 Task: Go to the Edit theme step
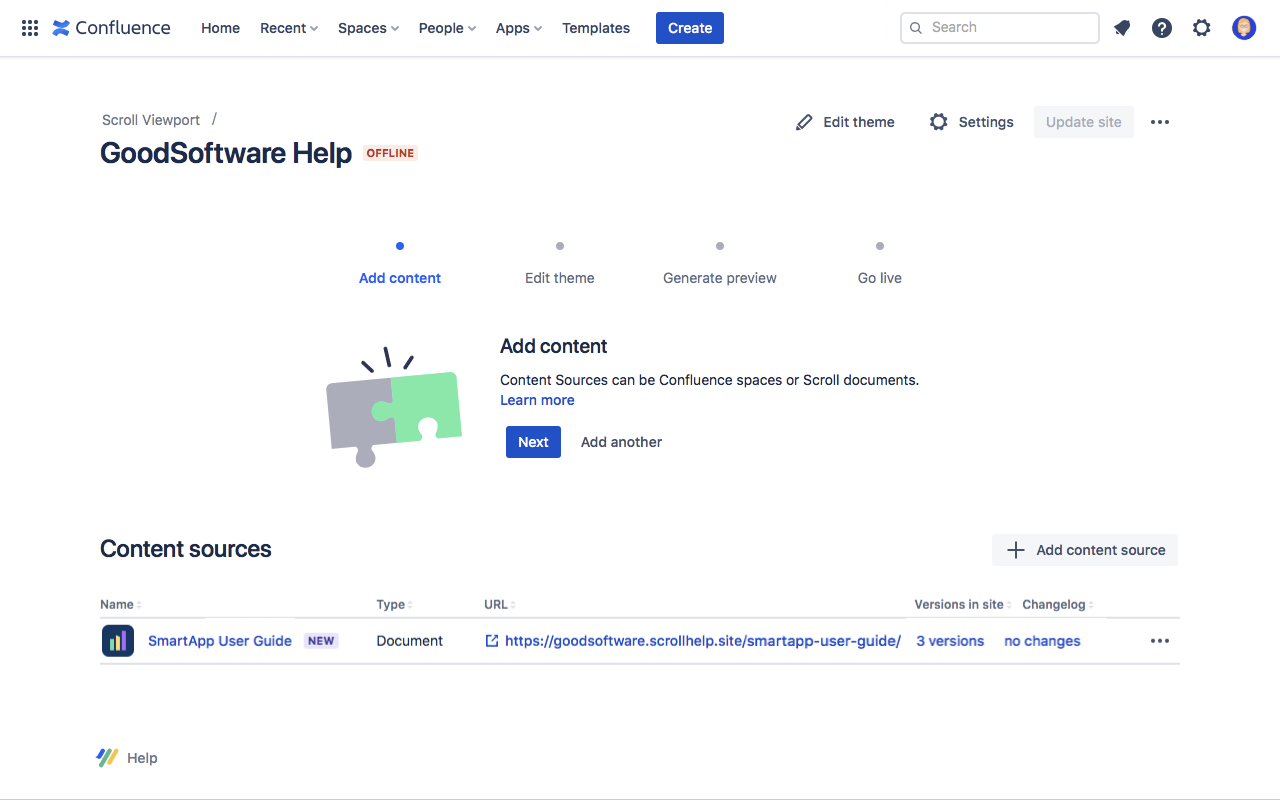pos(560,278)
